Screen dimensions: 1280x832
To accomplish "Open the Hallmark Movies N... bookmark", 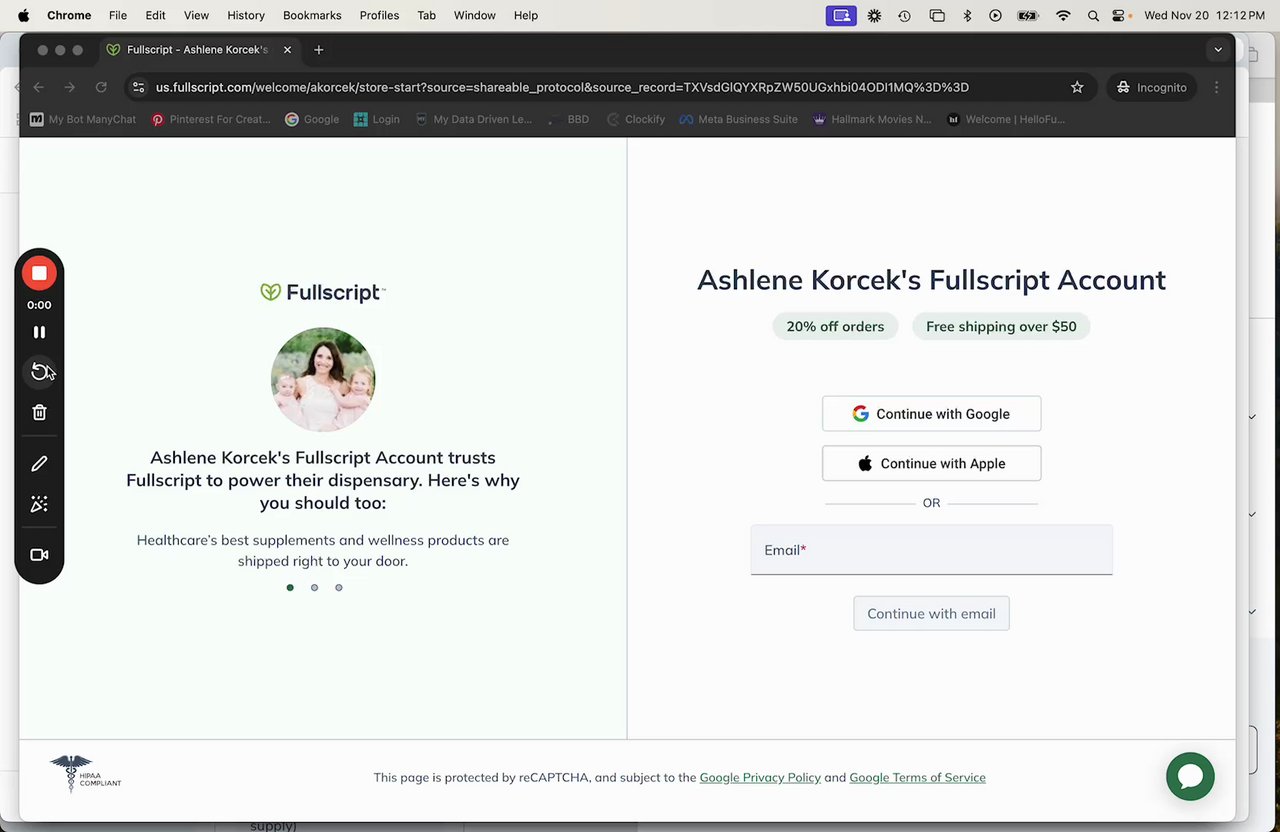I will 872,119.
